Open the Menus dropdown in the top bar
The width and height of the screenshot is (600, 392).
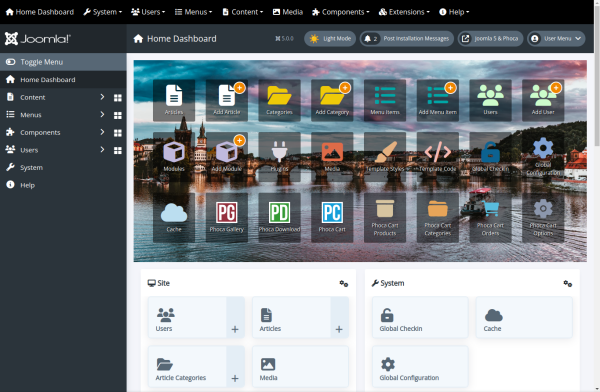(x=193, y=12)
